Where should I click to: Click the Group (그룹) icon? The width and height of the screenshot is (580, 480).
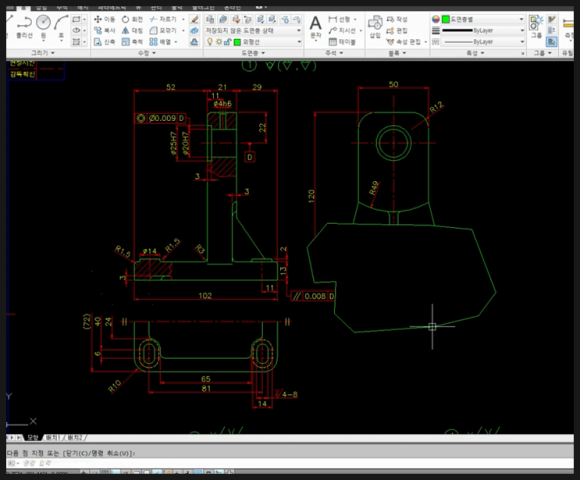(536, 27)
